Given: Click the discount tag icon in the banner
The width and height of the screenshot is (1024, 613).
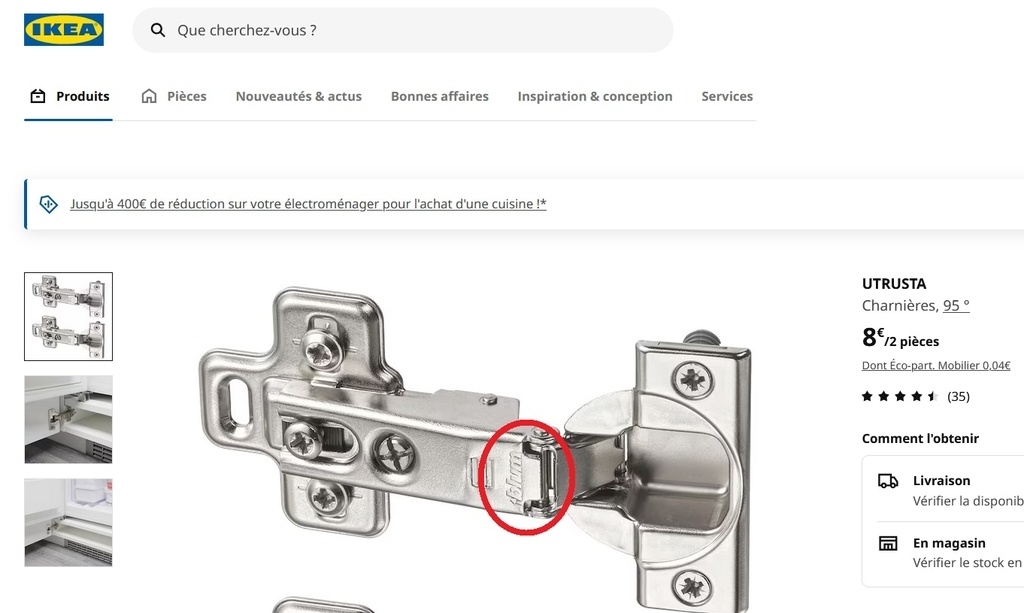Looking at the screenshot, I should pos(48,204).
